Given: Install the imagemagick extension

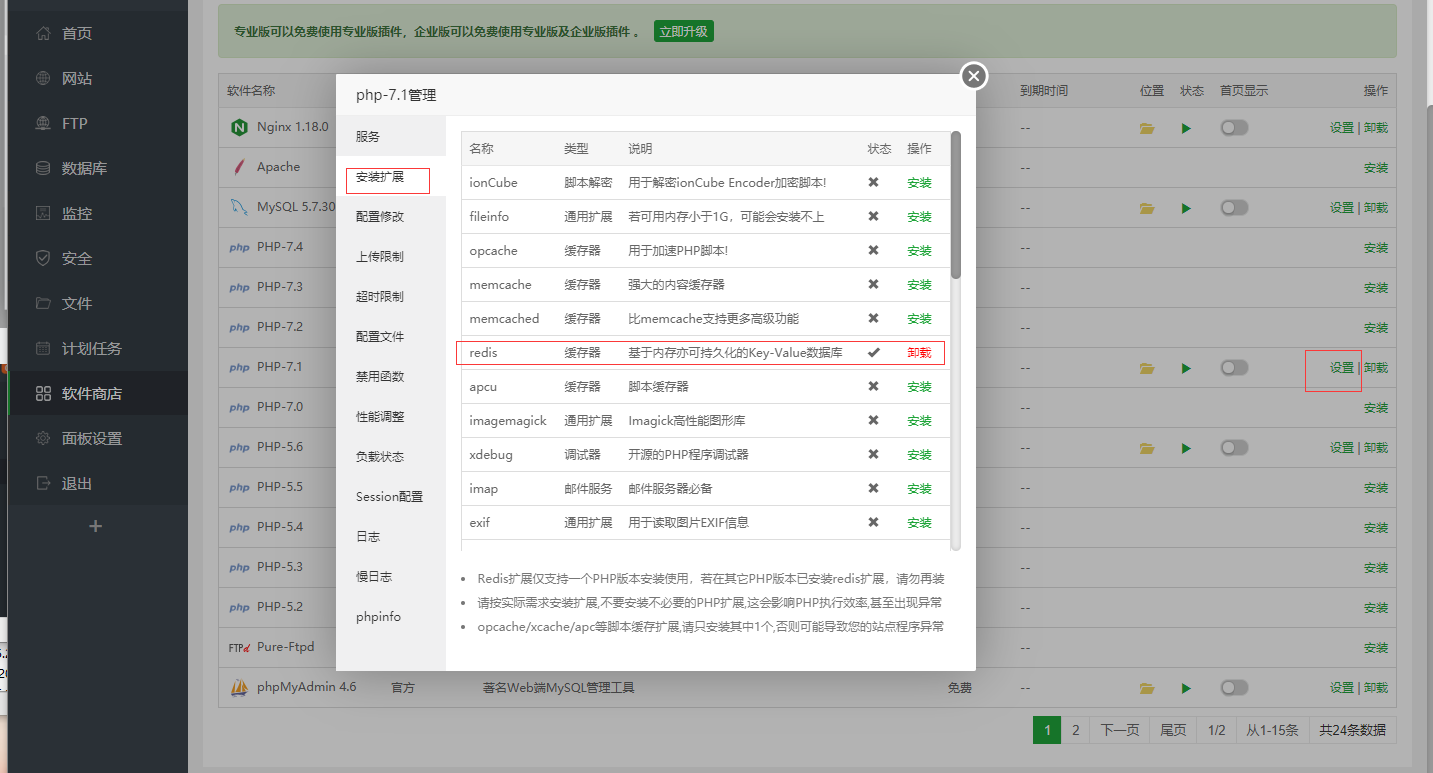Looking at the screenshot, I should click(919, 421).
